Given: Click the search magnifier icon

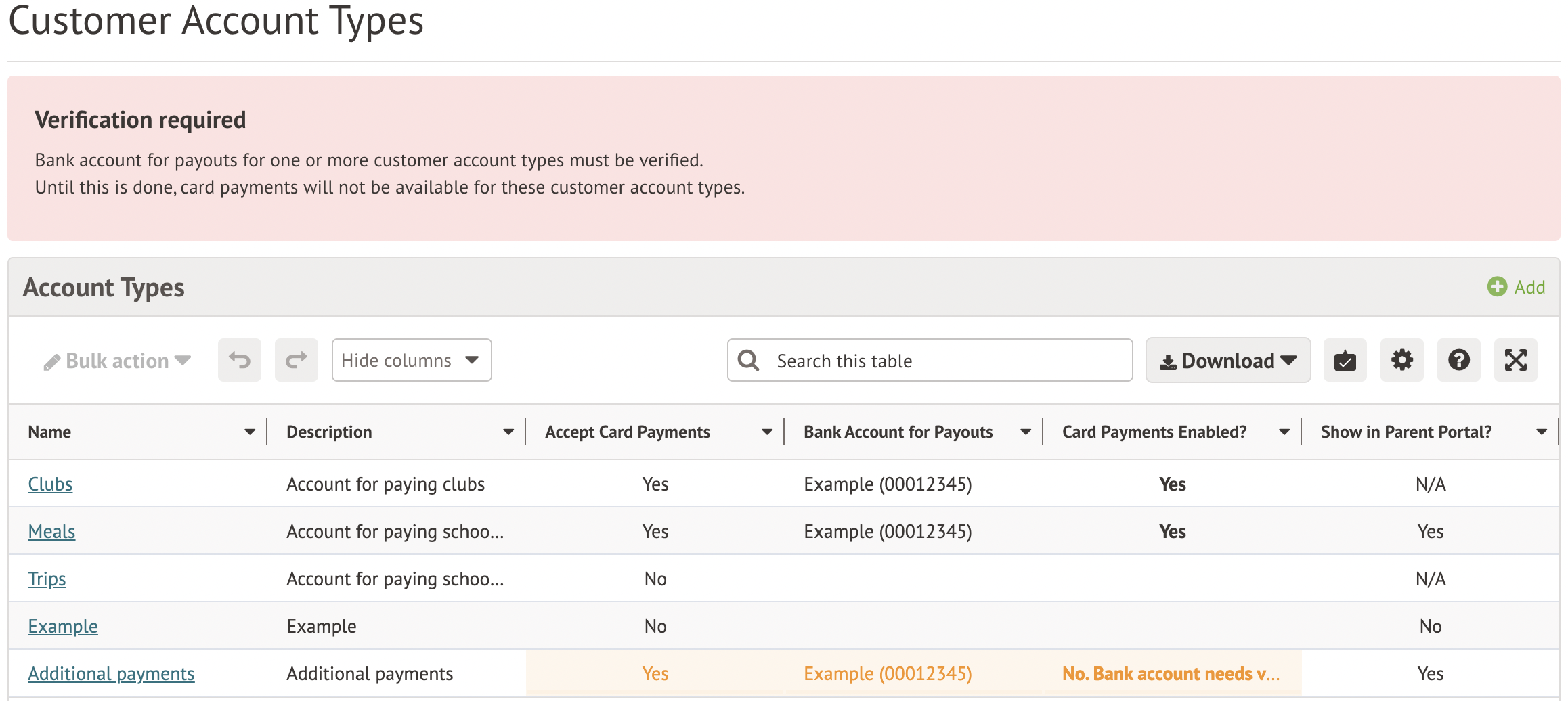Looking at the screenshot, I should pos(748,360).
